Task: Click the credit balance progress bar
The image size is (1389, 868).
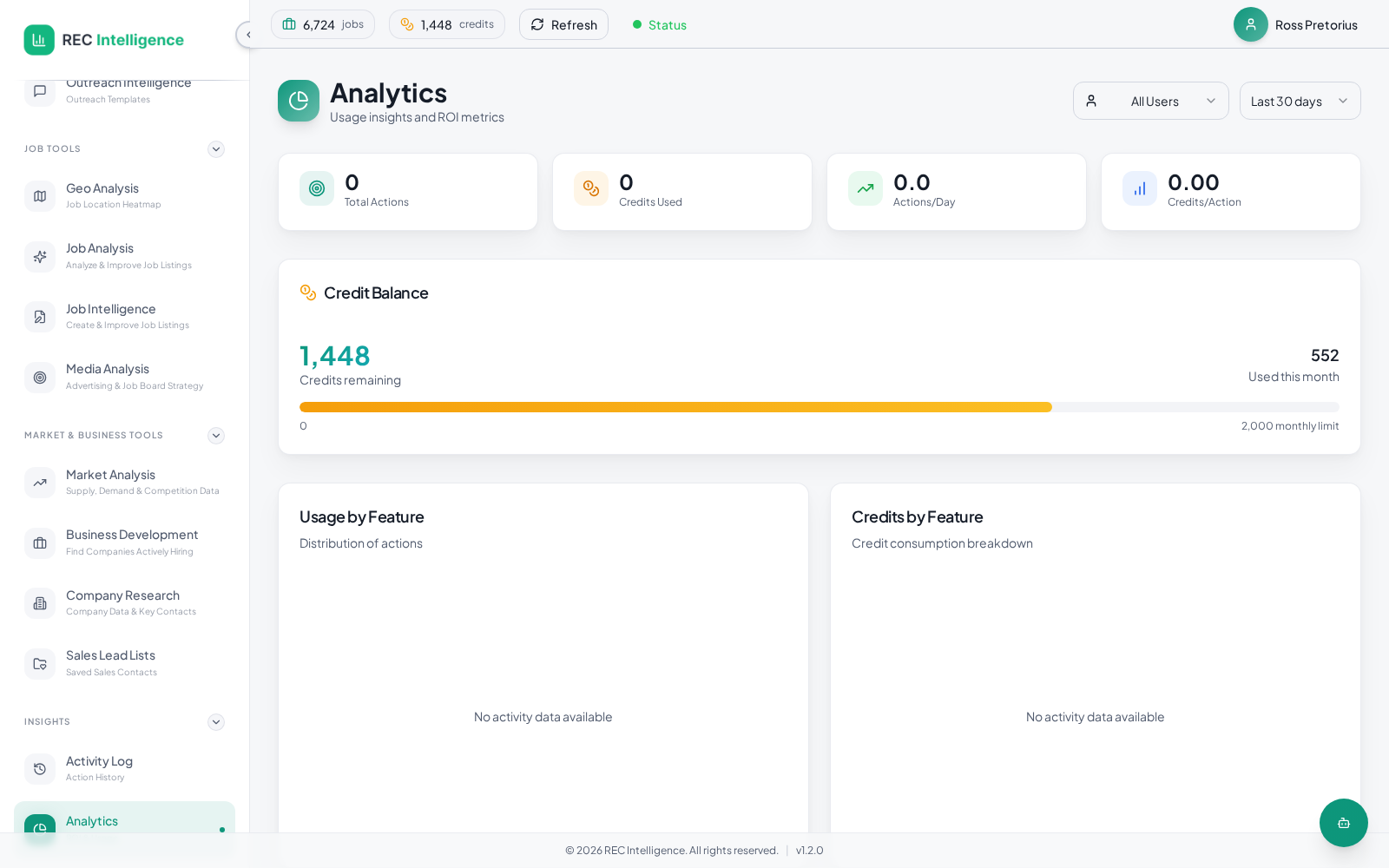Action: (820, 407)
